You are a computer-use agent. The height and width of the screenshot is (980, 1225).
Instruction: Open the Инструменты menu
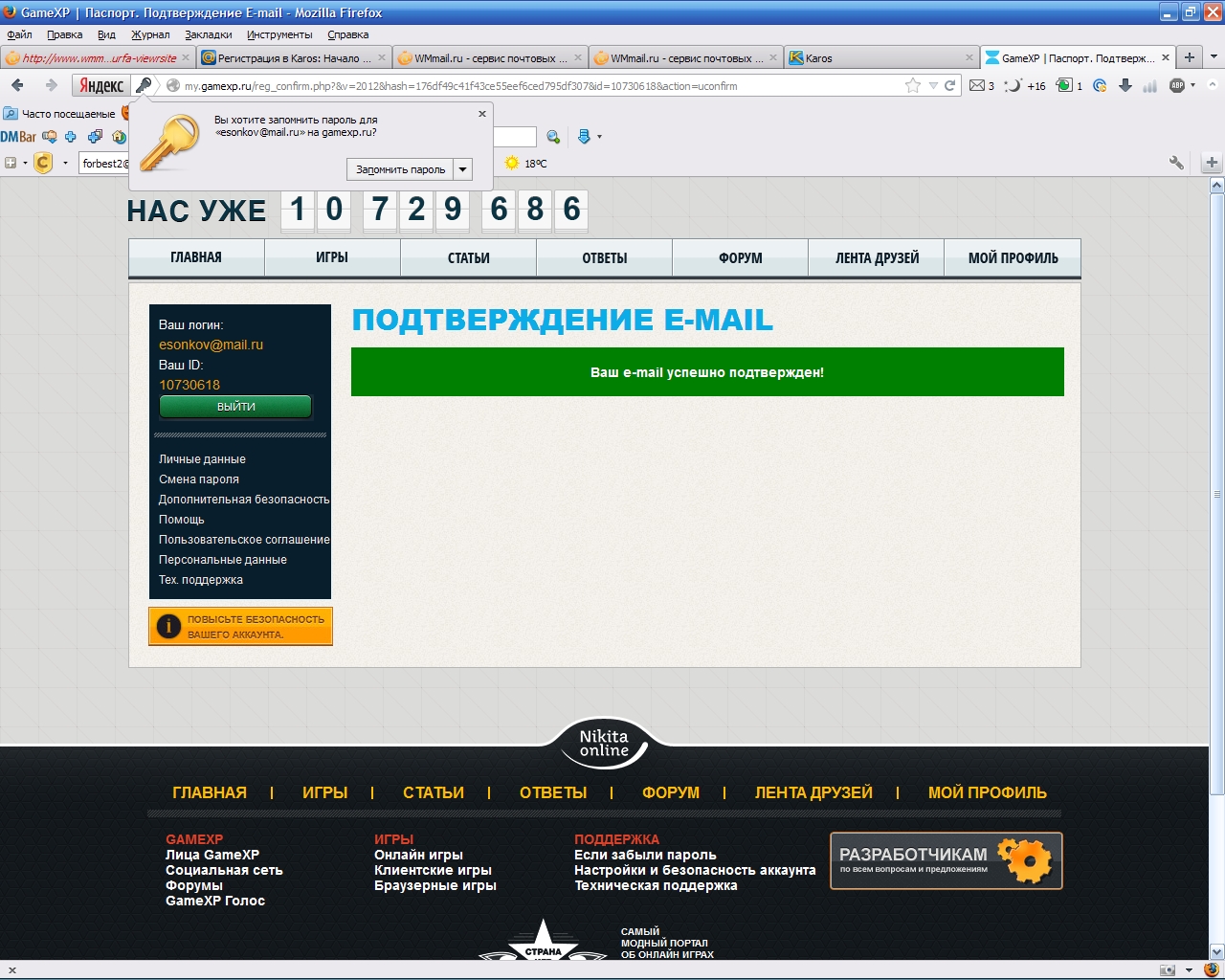point(279,34)
